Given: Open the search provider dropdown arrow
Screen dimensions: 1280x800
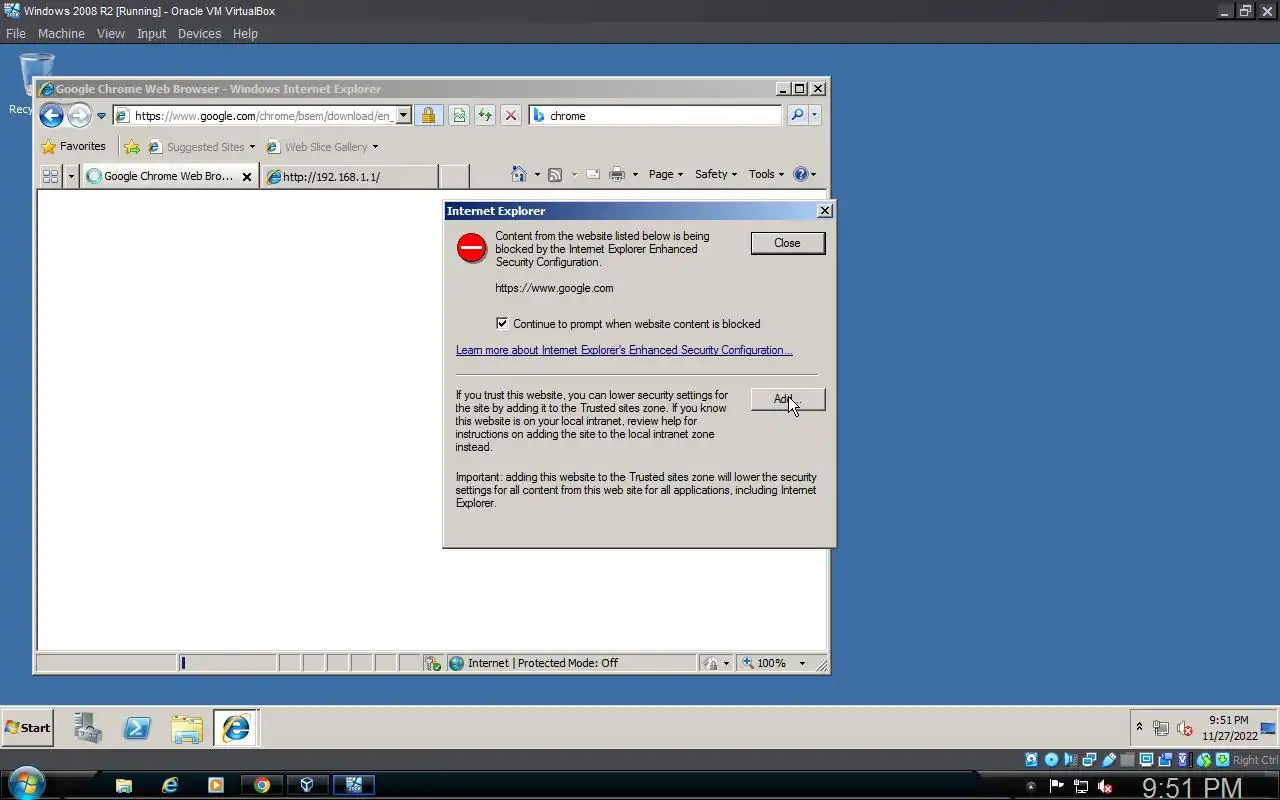Looking at the screenshot, I should 814,116.
